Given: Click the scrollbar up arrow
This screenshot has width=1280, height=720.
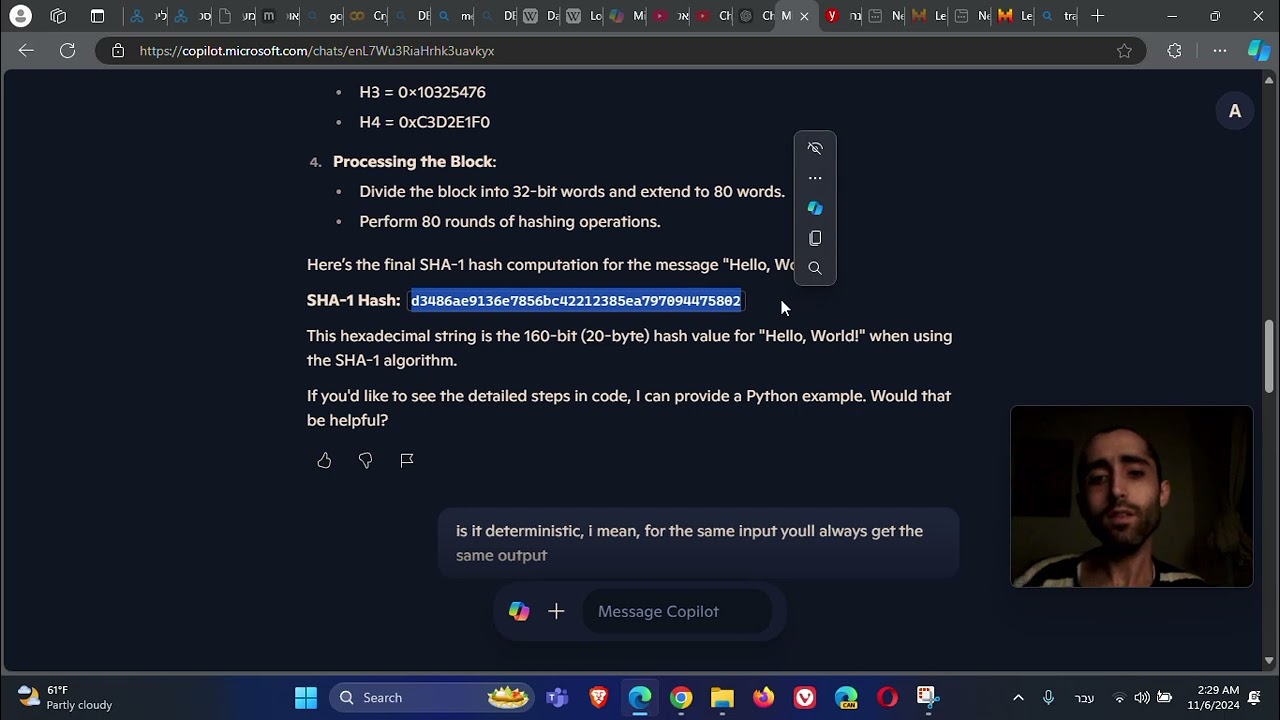Looking at the screenshot, I should (1270, 80).
